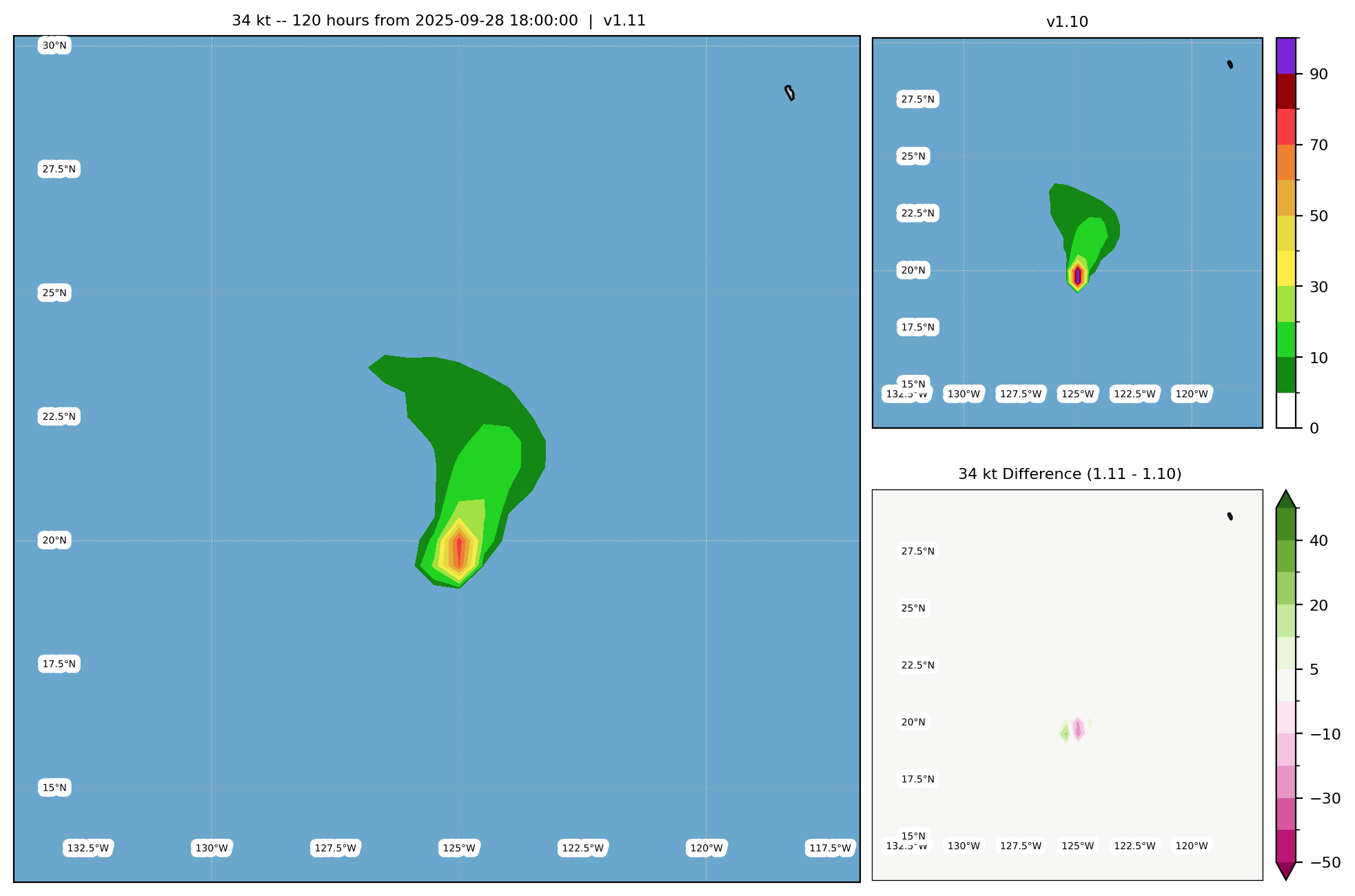Screen dimensions: 1355x896
Task: Click the island outline in the difference panel
Action: point(1230,516)
